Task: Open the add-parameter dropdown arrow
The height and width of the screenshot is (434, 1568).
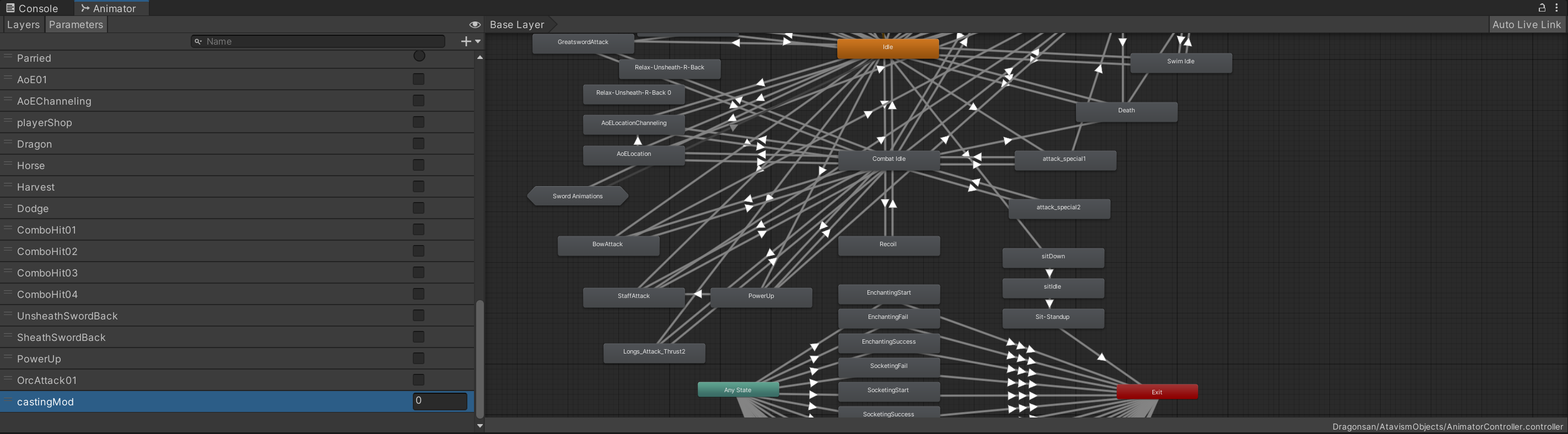Action: [x=478, y=41]
